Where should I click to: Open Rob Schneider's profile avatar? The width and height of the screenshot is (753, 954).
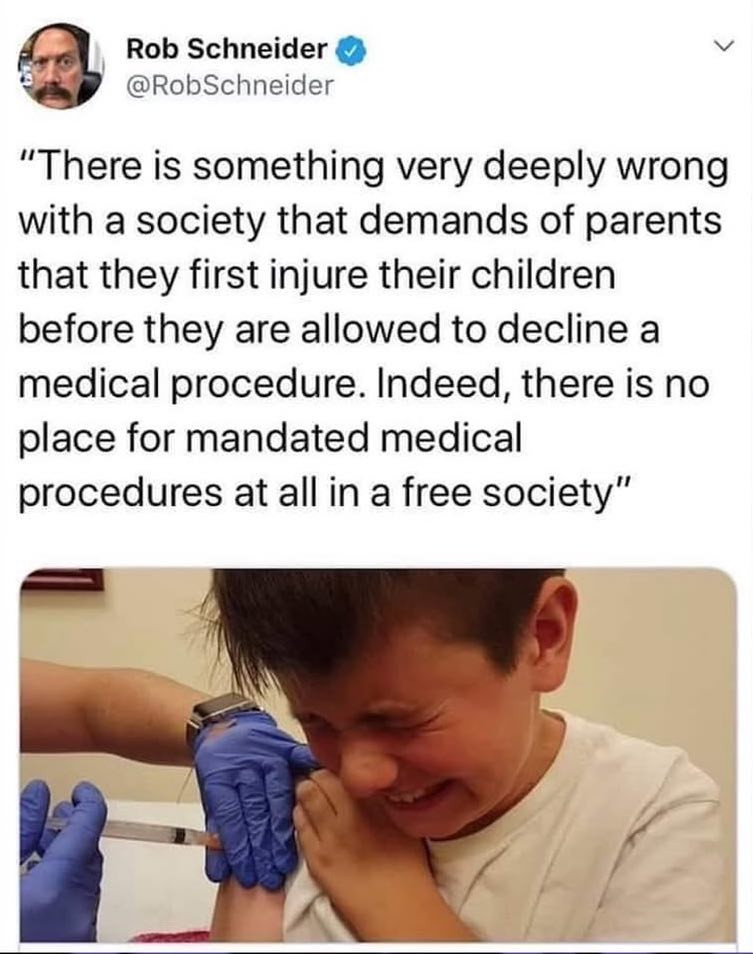click(62, 66)
